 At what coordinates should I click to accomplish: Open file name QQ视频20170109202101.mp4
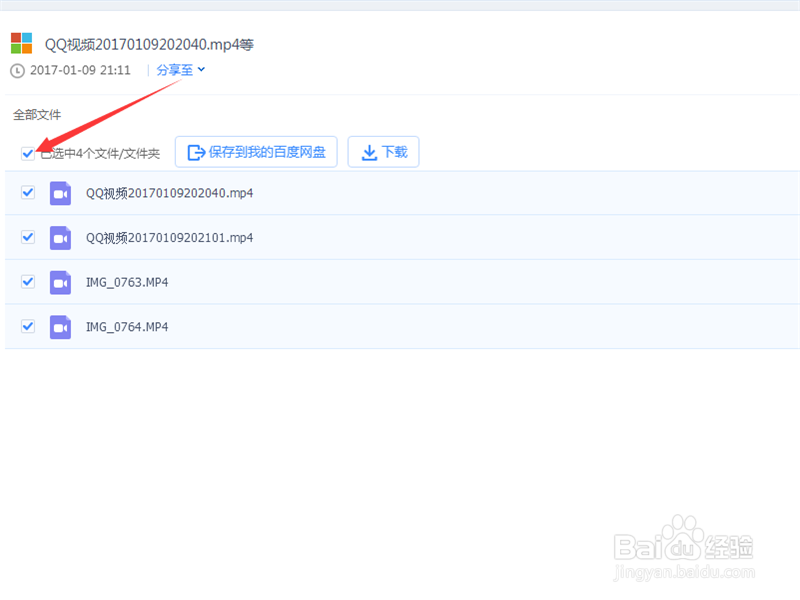pos(169,238)
